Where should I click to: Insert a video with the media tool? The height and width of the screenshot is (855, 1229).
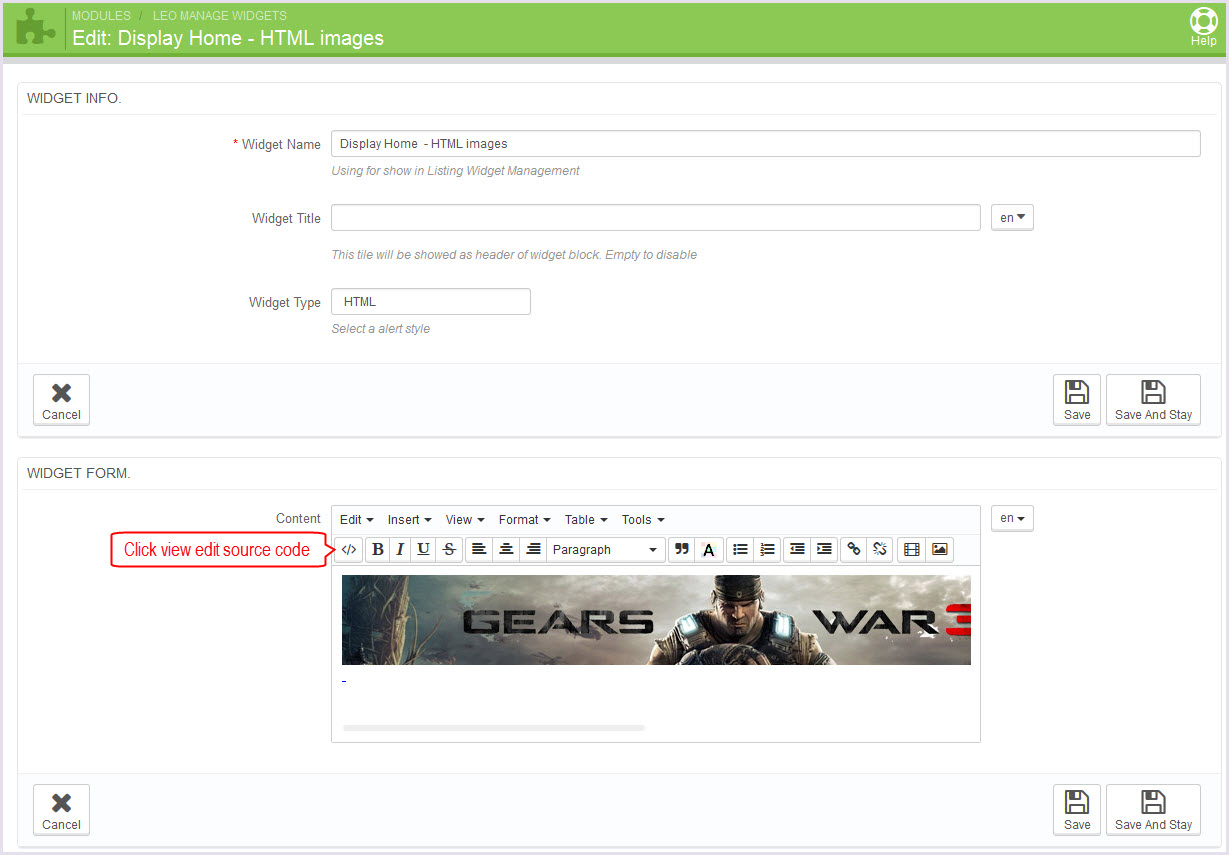click(x=911, y=549)
